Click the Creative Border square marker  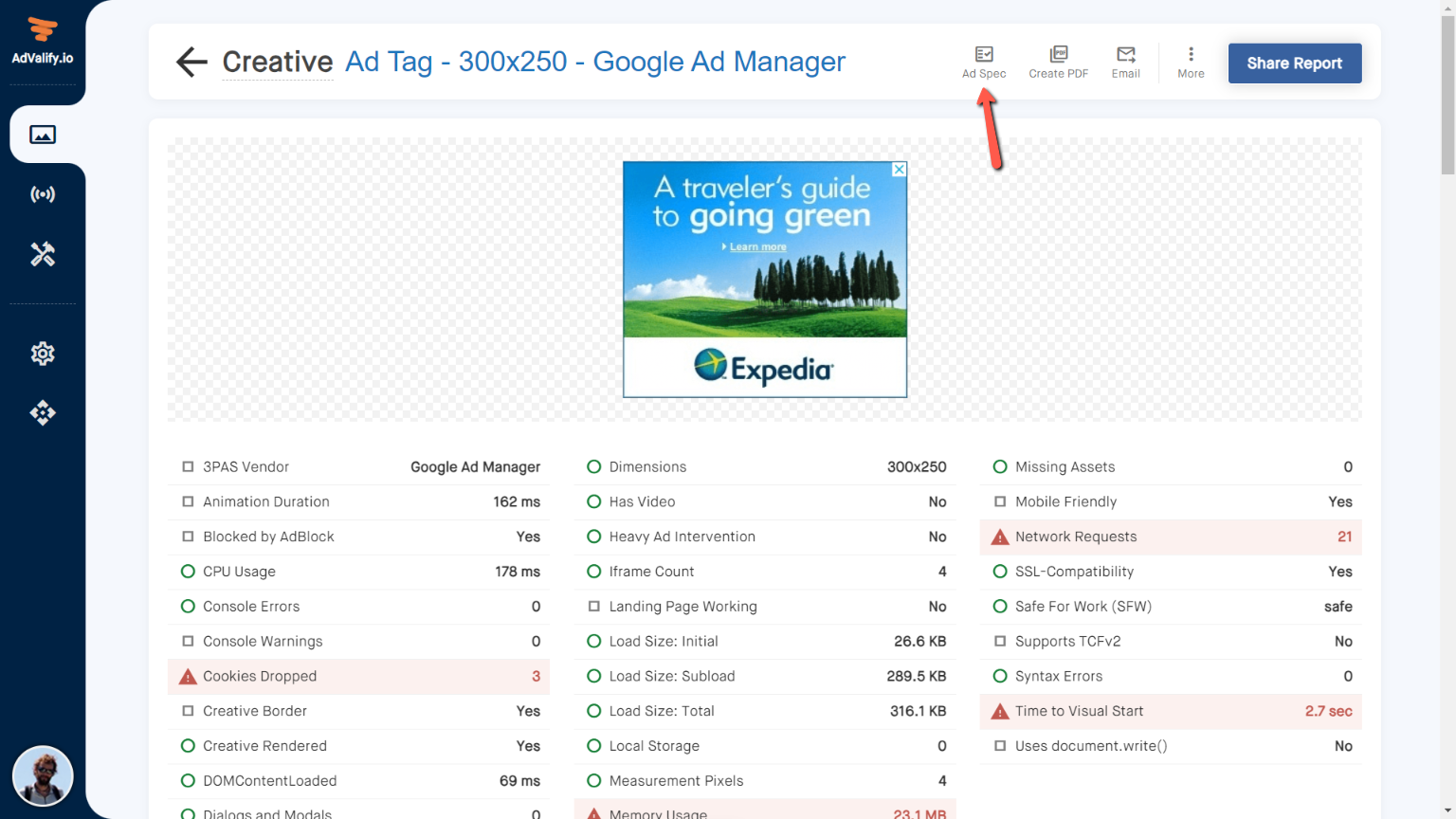tap(188, 711)
